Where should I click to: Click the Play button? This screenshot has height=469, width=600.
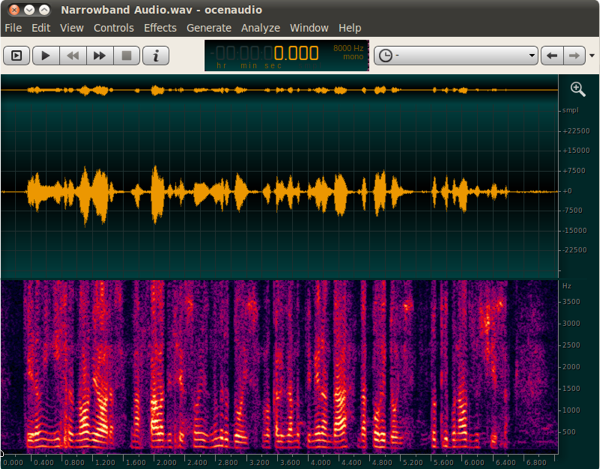[46, 56]
